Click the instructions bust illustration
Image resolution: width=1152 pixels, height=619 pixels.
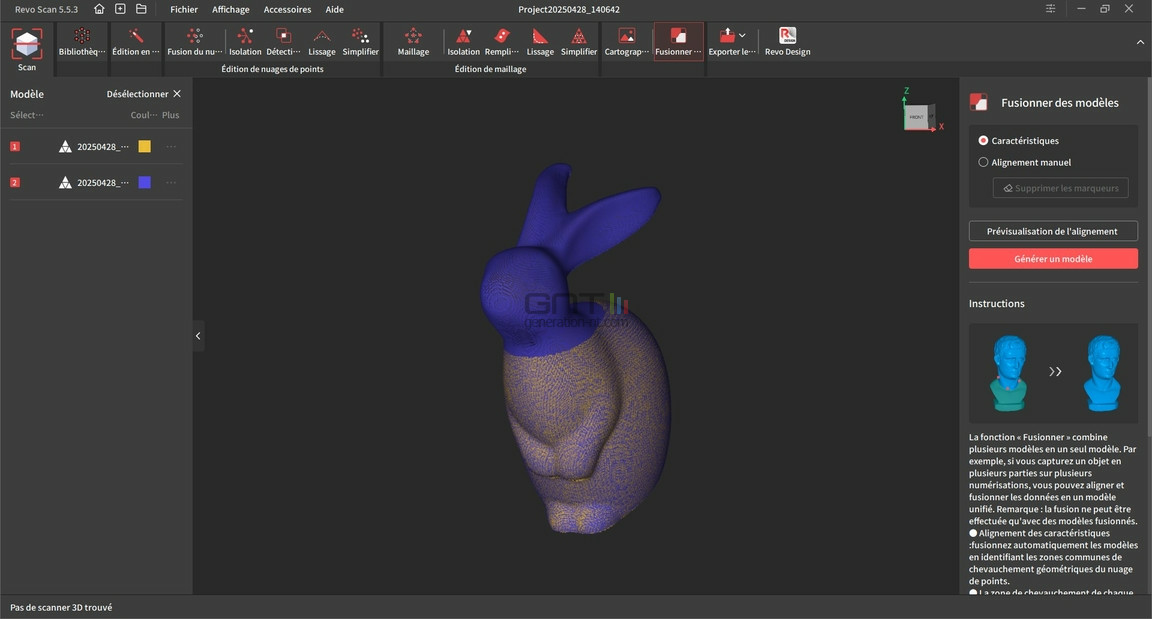coord(1054,373)
